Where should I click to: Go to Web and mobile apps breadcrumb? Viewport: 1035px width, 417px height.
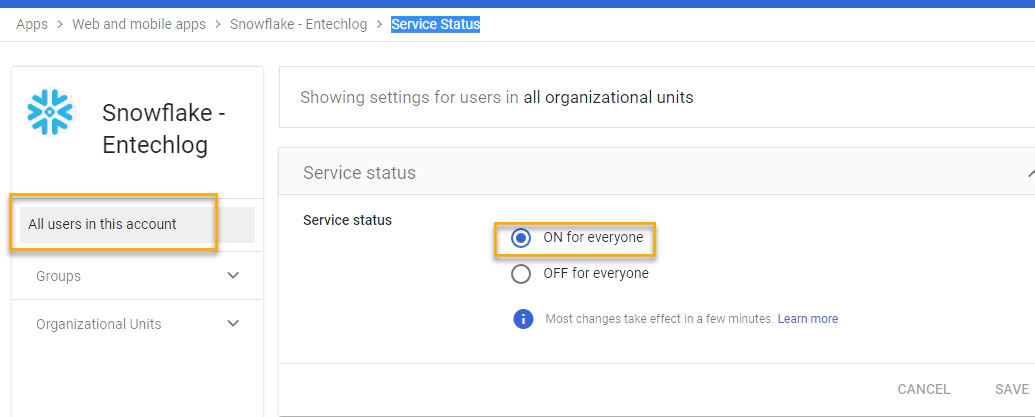tap(139, 24)
